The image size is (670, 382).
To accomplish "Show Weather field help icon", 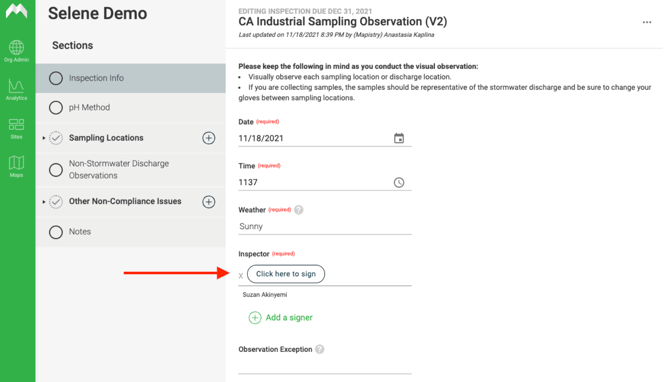I will coord(299,210).
